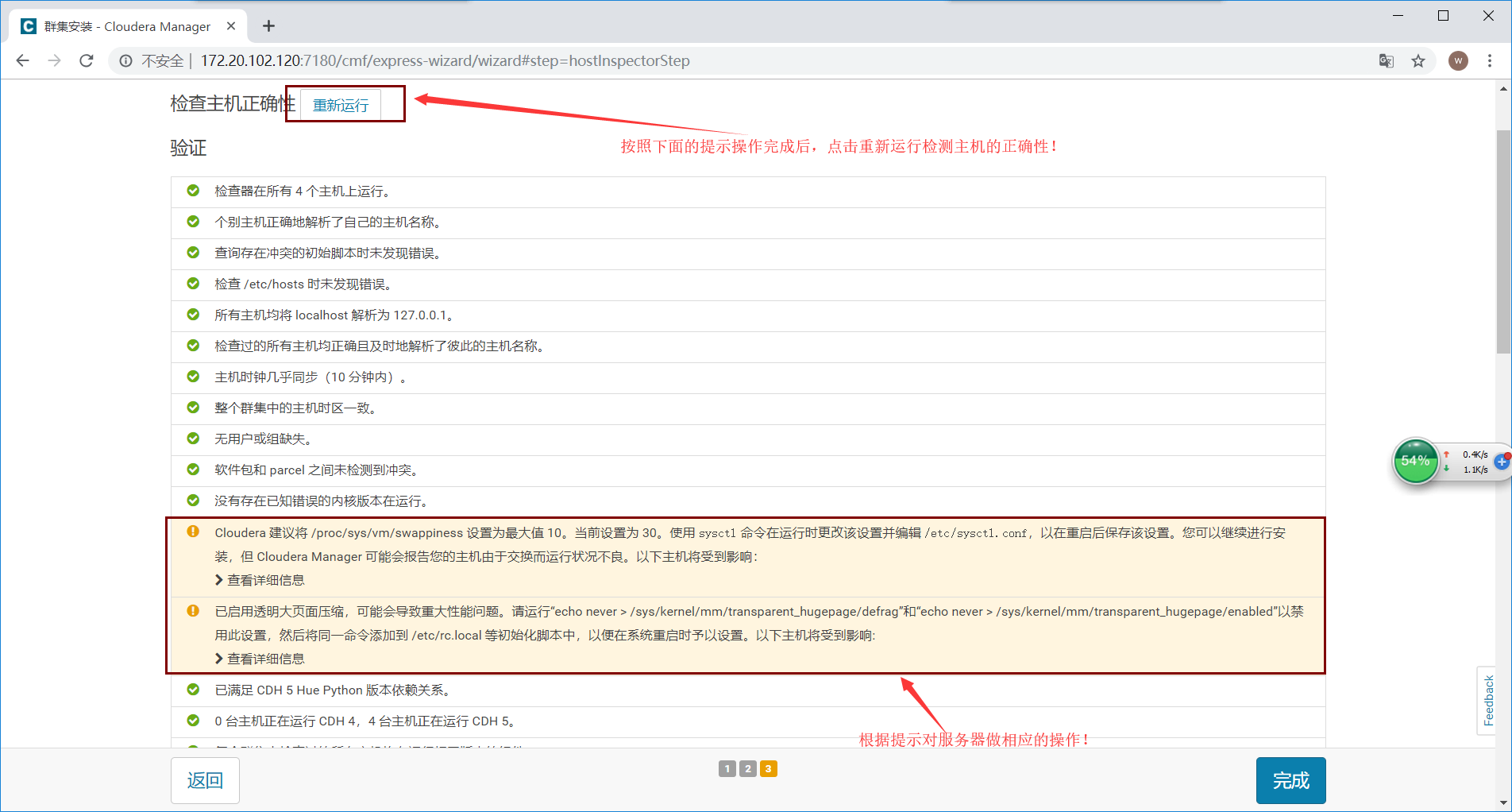This screenshot has width=1512, height=812.
Task: Click the 完成 (finish) button
Action: tap(1290, 780)
